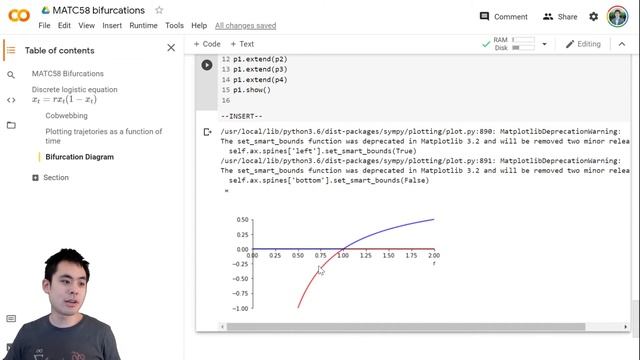Screen dimensions: 640x360
Task: Click the output scrollbar left arrow
Action: [x=222, y=327]
